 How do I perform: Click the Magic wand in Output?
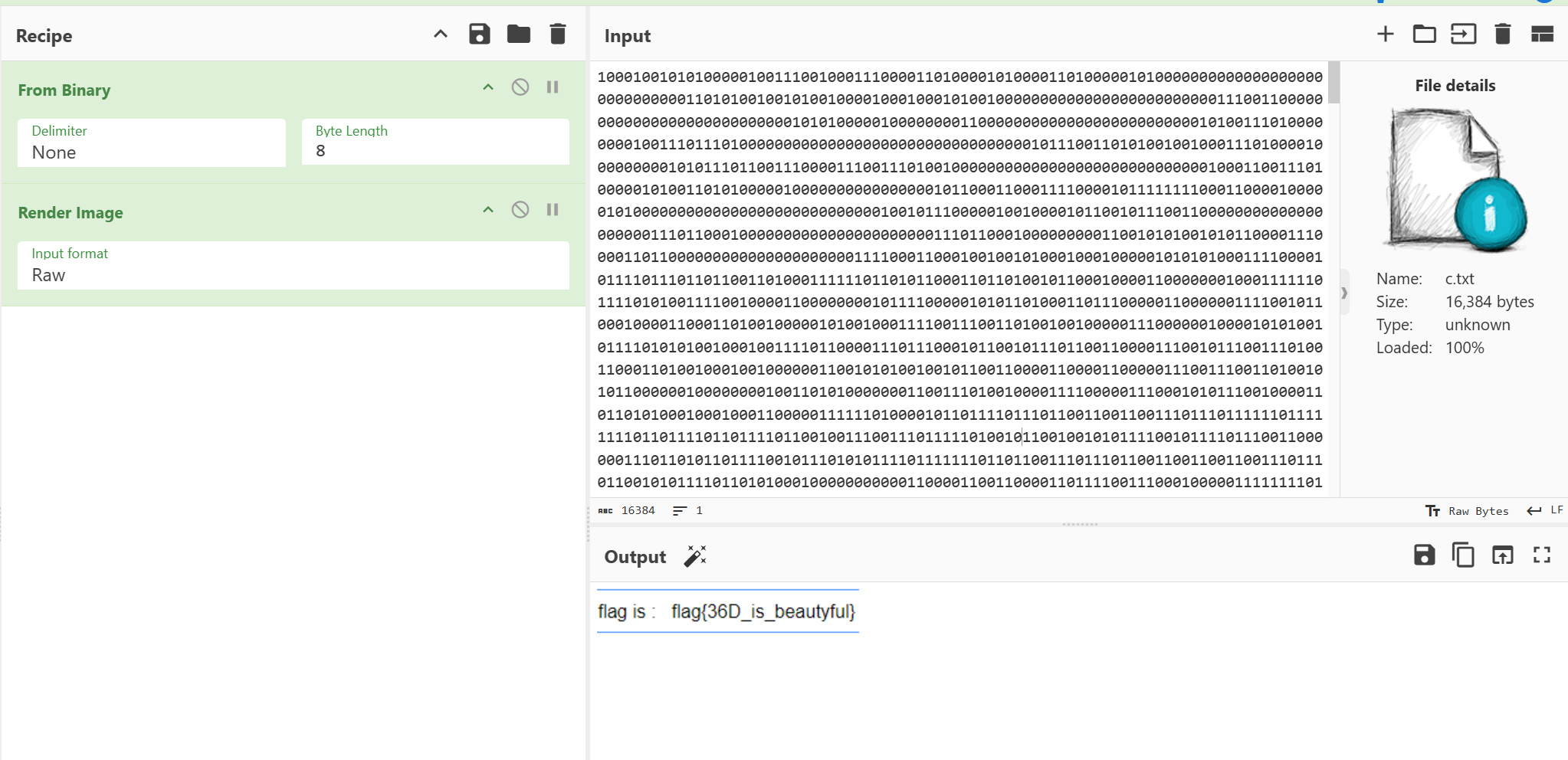point(695,556)
